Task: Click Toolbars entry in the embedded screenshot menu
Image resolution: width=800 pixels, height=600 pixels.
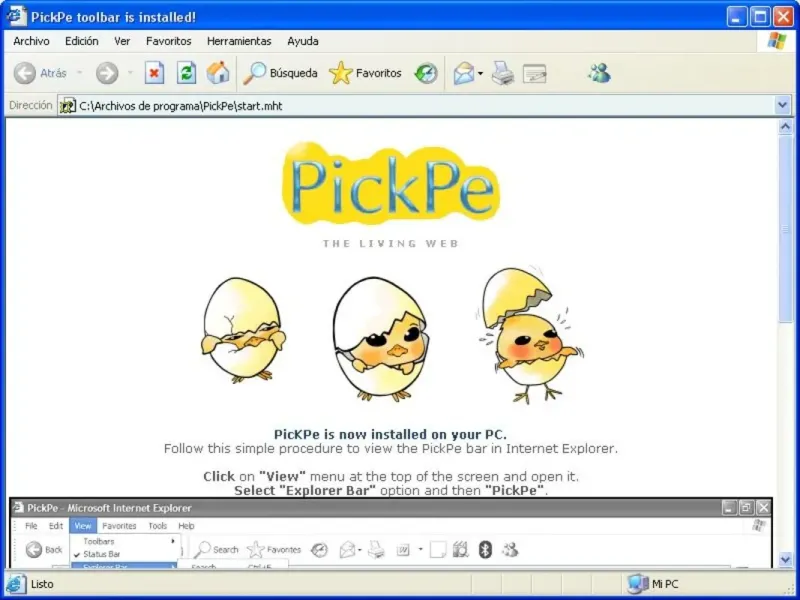Action: click(99, 541)
